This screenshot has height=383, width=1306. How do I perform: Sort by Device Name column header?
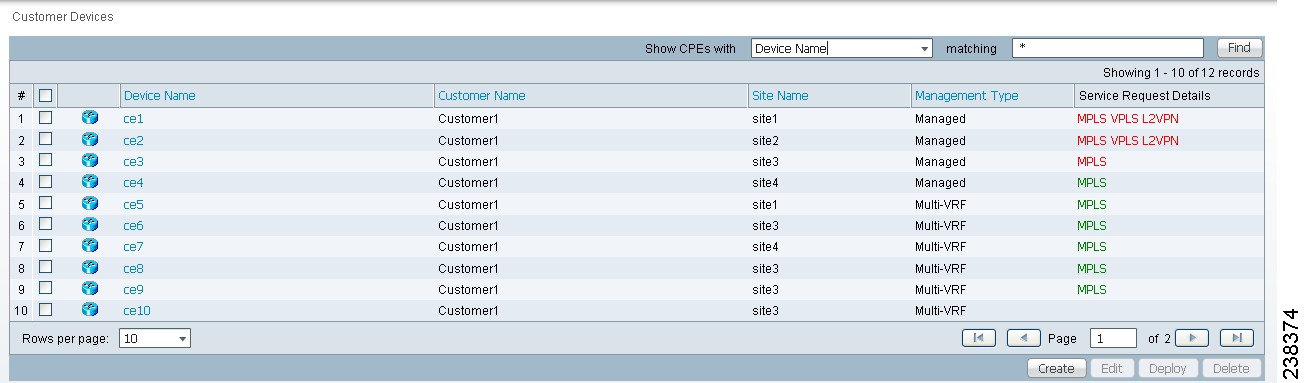pyautogui.click(x=160, y=96)
